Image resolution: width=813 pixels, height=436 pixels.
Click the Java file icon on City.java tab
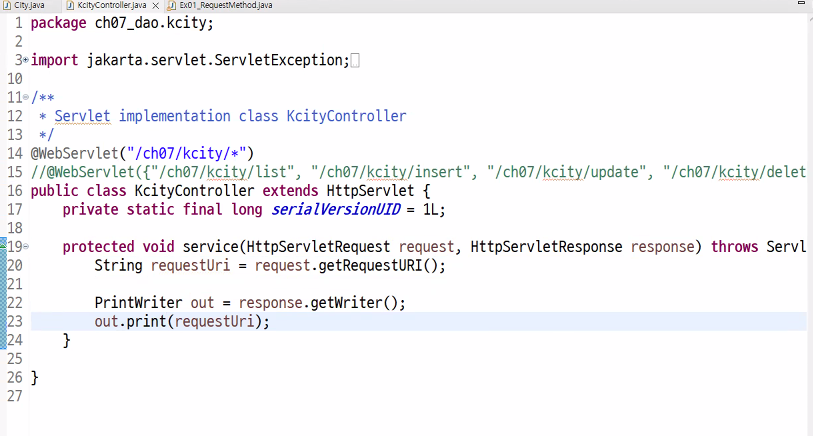pyautogui.click(x=7, y=5)
